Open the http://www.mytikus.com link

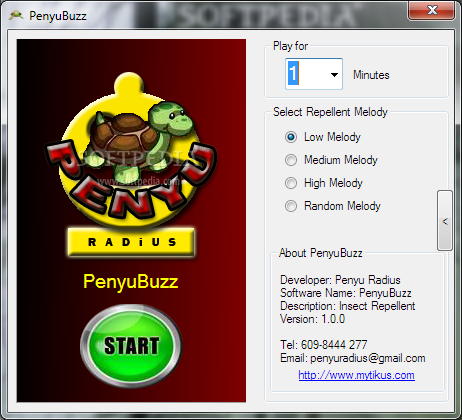click(x=356, y=375)
